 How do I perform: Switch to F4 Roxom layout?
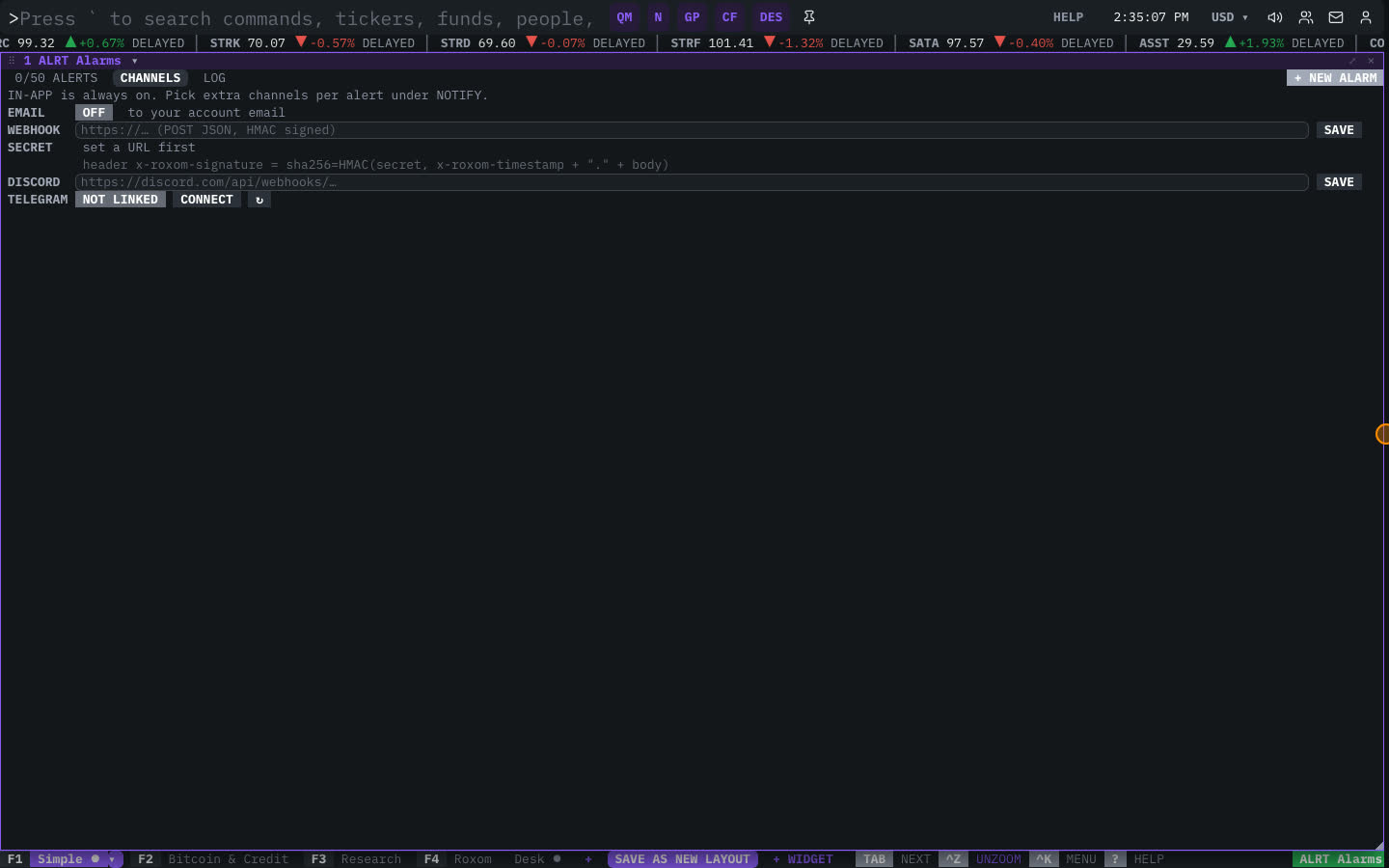(x=458, y=859)
